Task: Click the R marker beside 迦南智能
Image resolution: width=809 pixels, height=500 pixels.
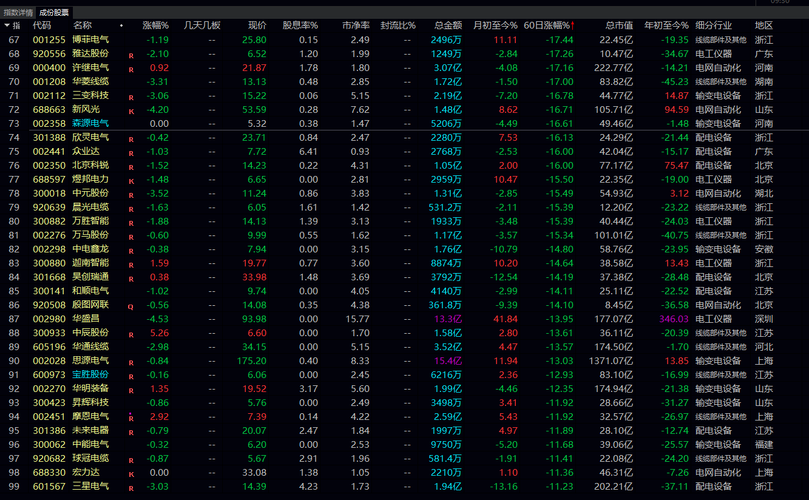Action: pyautogui.click(x=131, y=265)
